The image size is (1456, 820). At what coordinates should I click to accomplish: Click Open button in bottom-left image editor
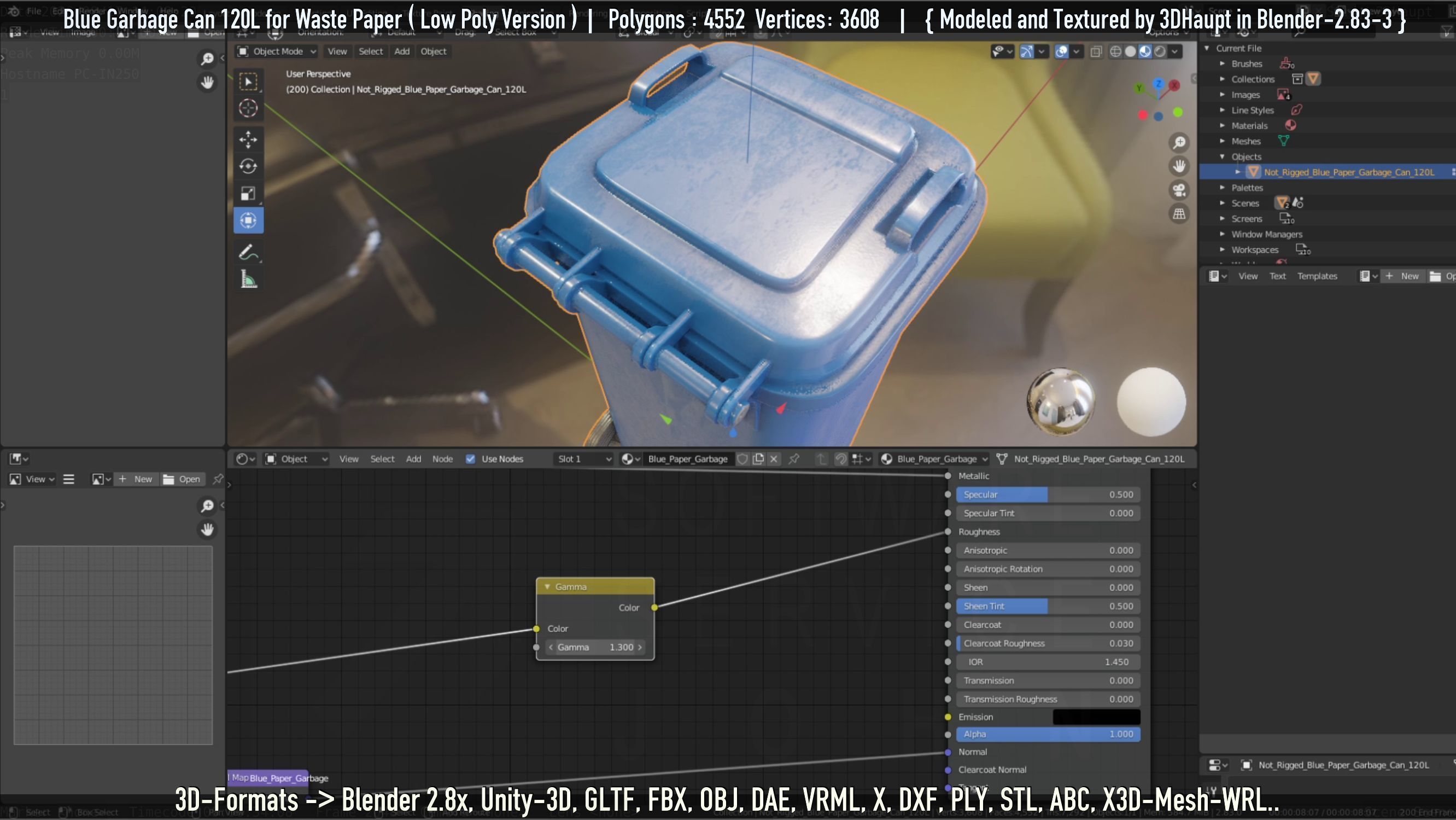[182, 480]
